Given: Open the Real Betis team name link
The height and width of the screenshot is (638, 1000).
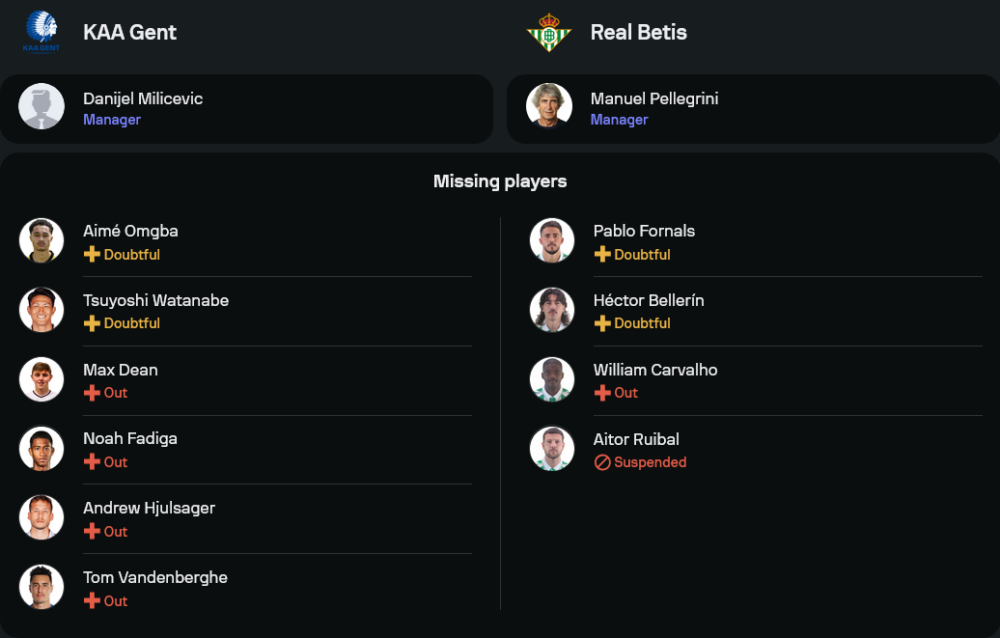Looking at the screenshot, I should 638,32.
